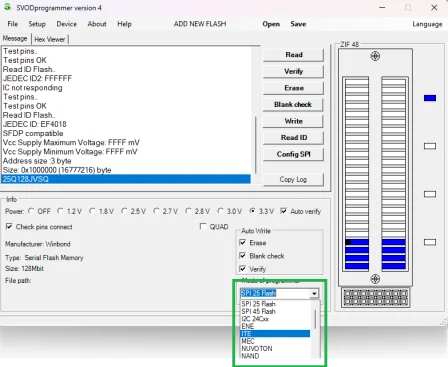Open the Help menu
The image size is (448, 367).
point(124,24)
